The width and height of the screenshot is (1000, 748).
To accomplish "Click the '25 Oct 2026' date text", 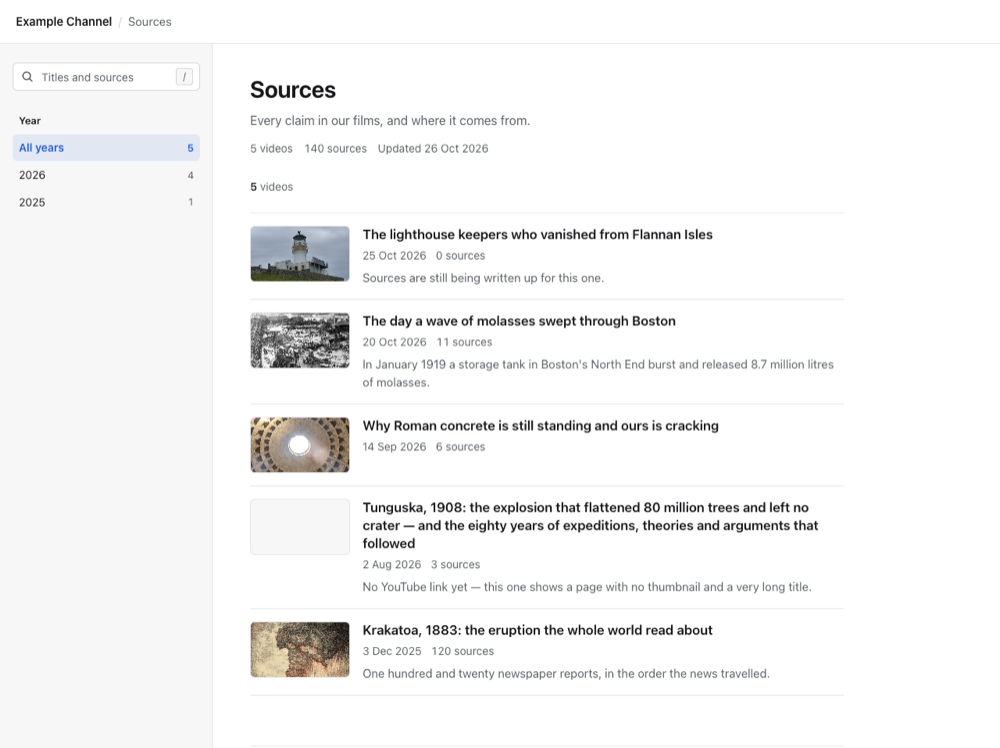I will tap(394, 256).
